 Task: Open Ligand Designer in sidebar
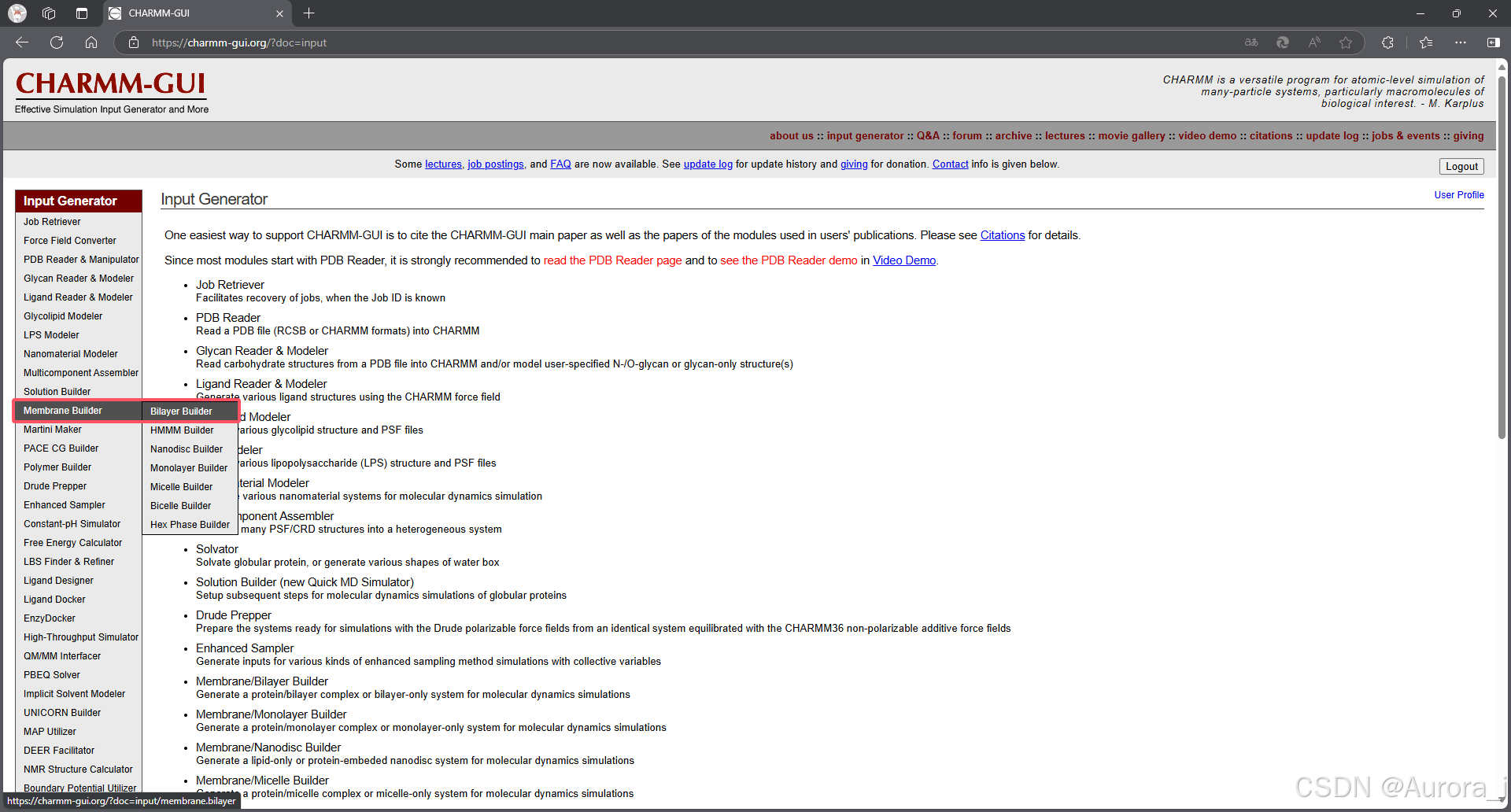pyautogui.click(x=79, y=581)
